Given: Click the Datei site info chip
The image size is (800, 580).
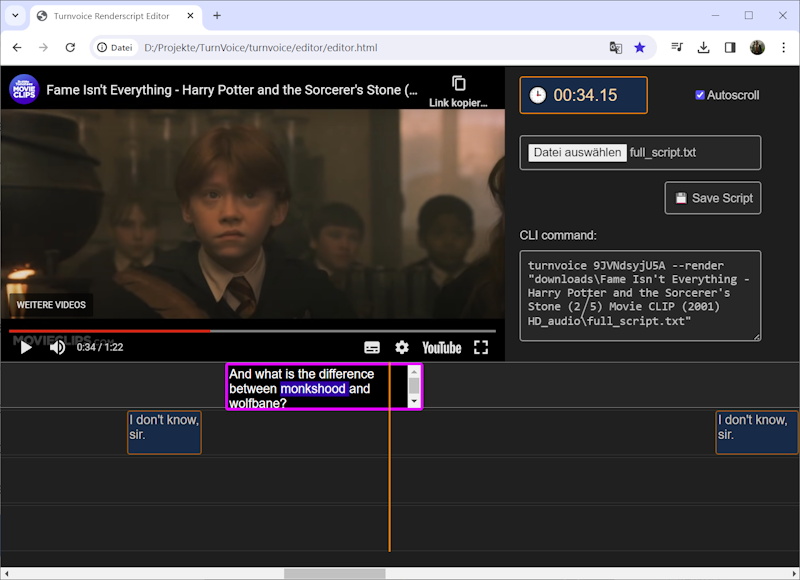Looking at the screenshot, I should click(115, 47).
